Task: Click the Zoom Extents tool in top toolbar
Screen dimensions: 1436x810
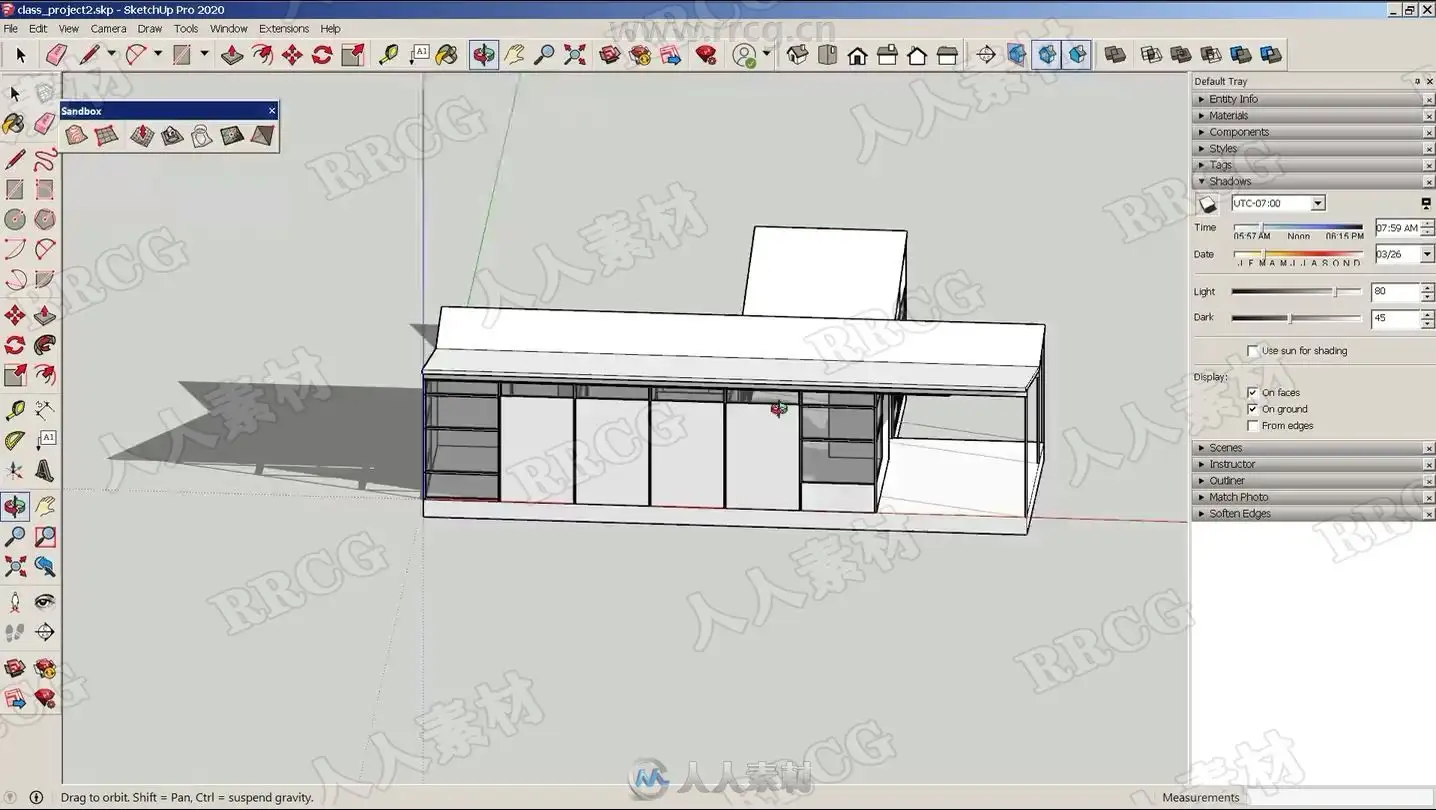Action: pyautogui.click(x=574, y=55)
